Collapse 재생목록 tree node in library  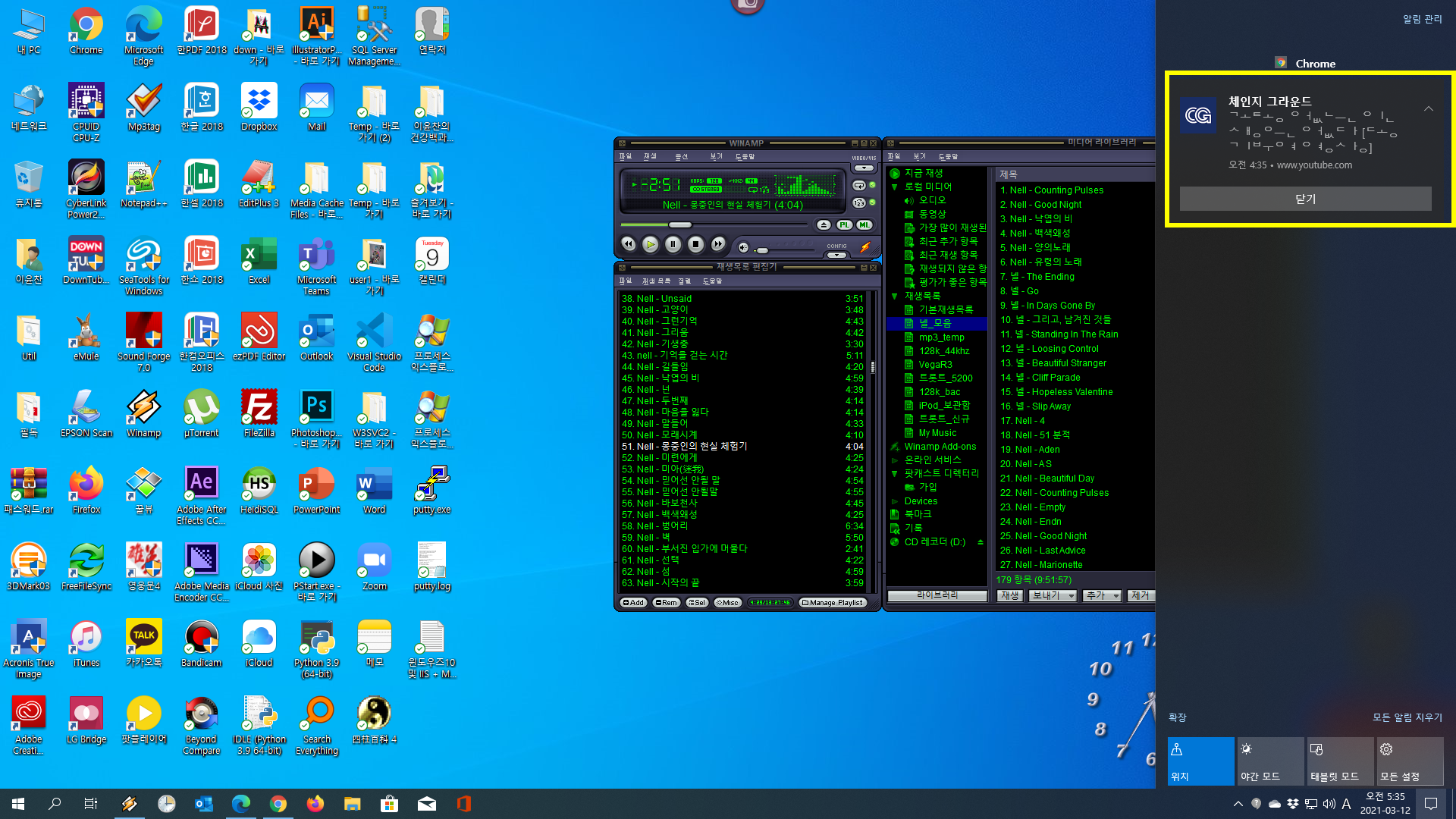coord(894,297)
